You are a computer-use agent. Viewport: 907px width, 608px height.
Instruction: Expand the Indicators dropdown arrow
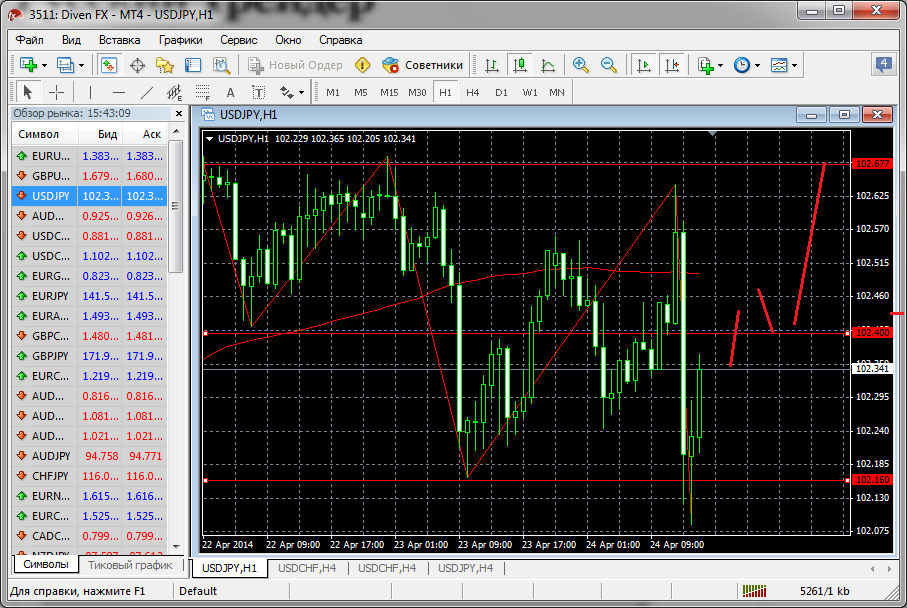pyautogui.click(x=720, y=65)
